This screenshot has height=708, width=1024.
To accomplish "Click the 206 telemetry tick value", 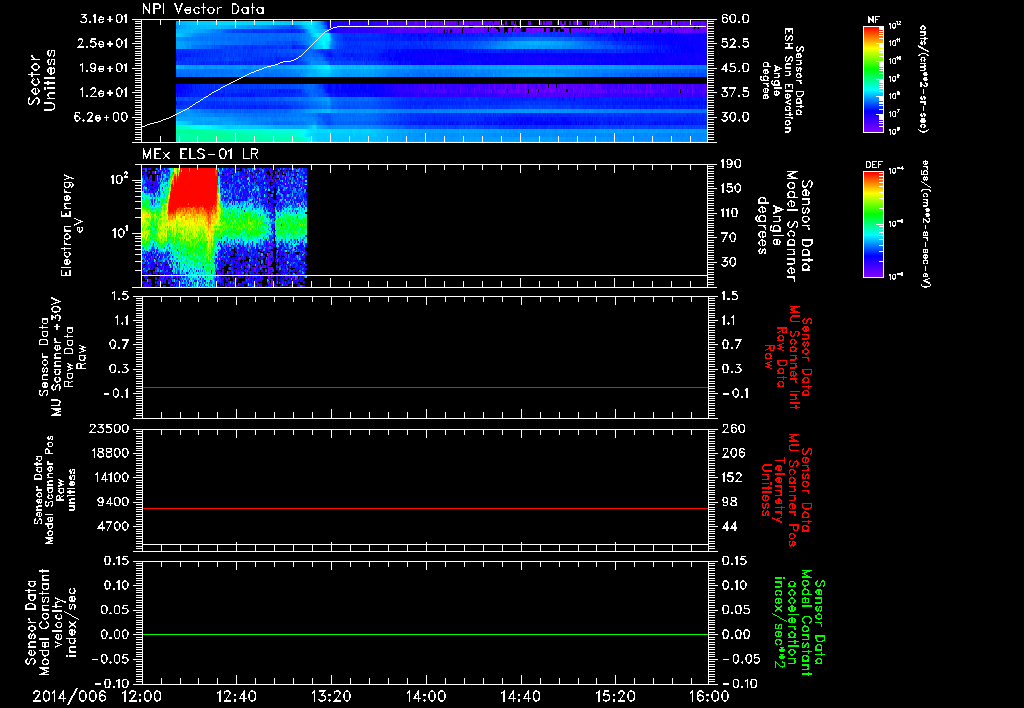I will click(732, 453).
